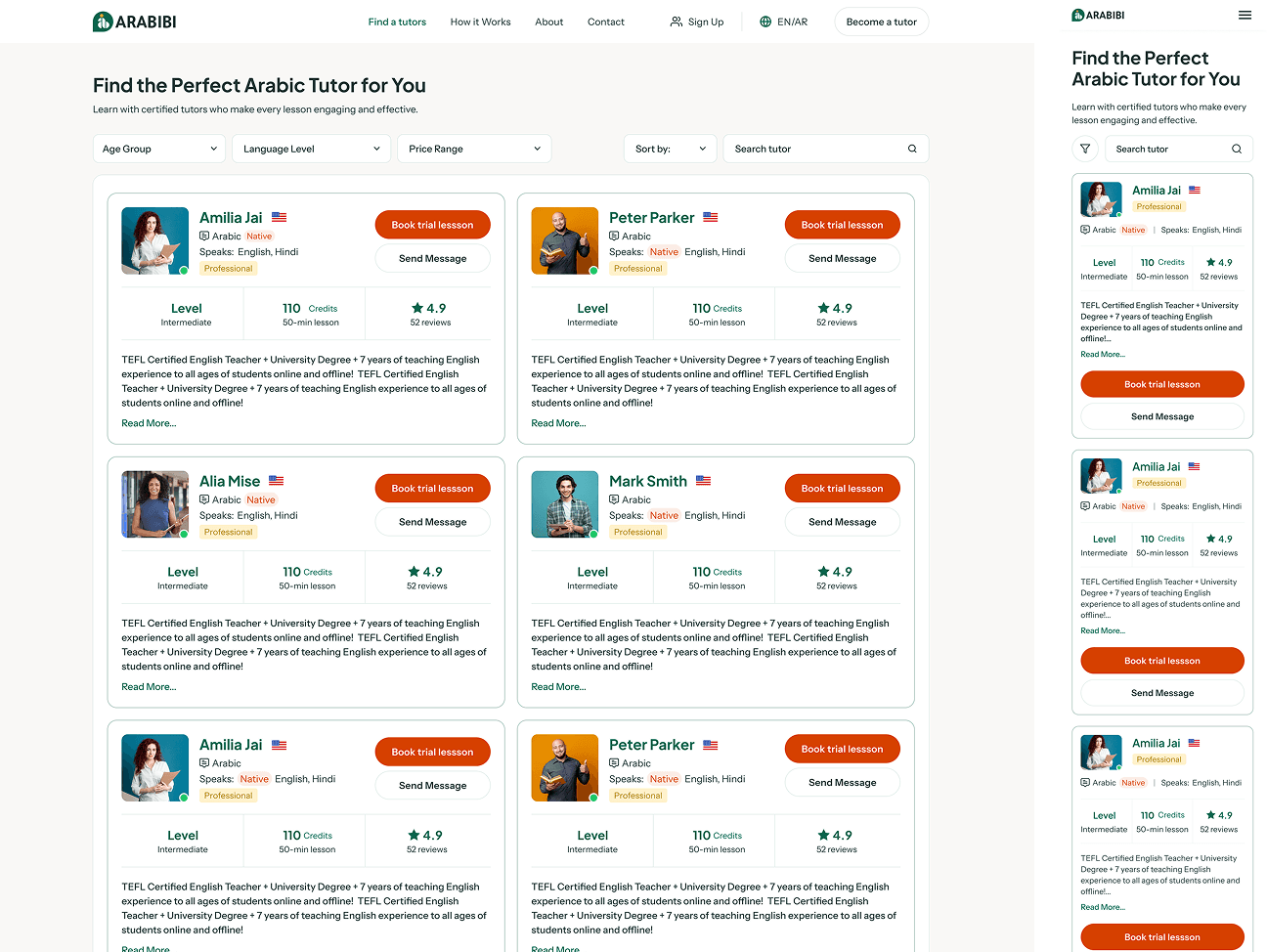1267x952 pixels.
Task: Click the Professional badge on Alia Mise's card
Action: point(228,532)
